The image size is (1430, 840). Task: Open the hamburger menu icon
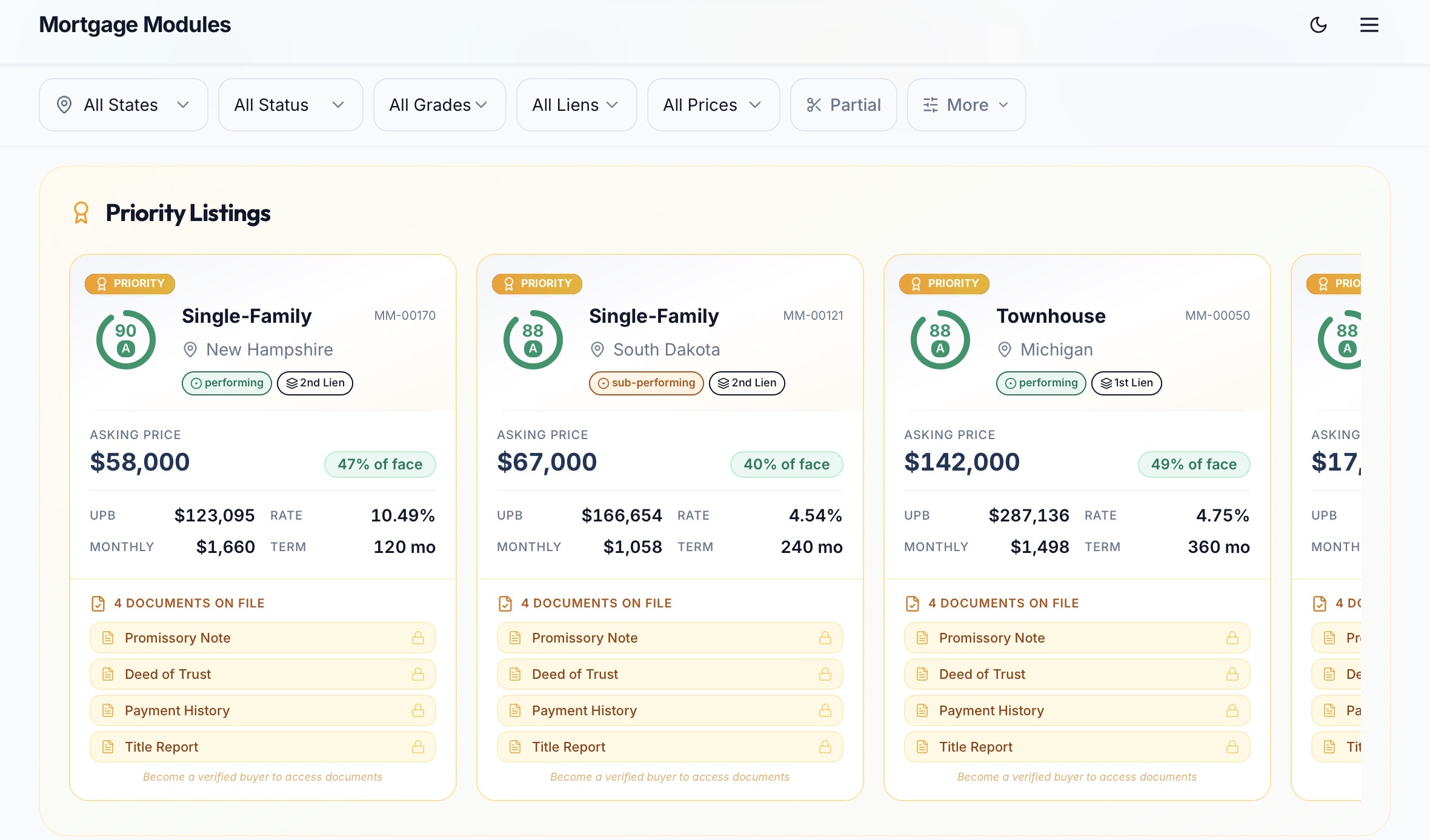pos(1369,25)
